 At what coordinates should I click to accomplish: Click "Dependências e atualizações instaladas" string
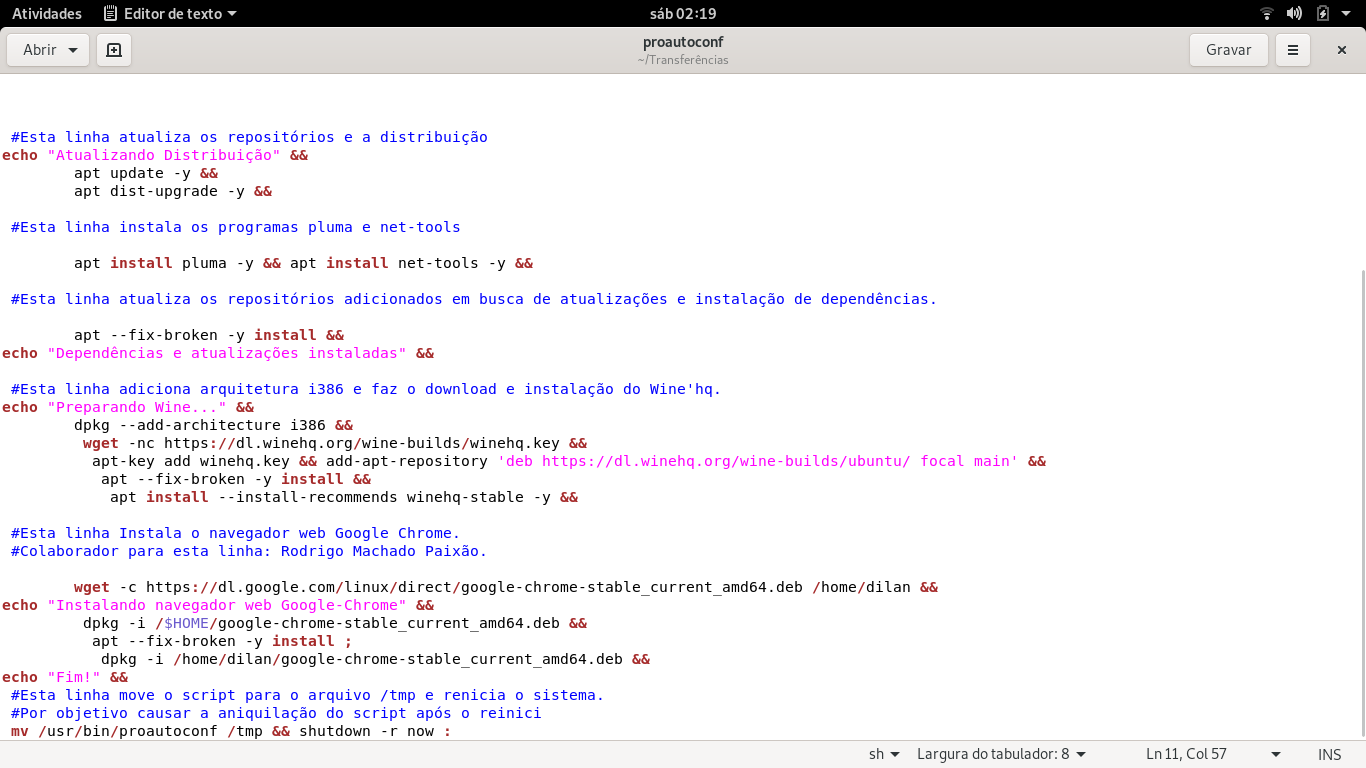click(x=227, y=353)
